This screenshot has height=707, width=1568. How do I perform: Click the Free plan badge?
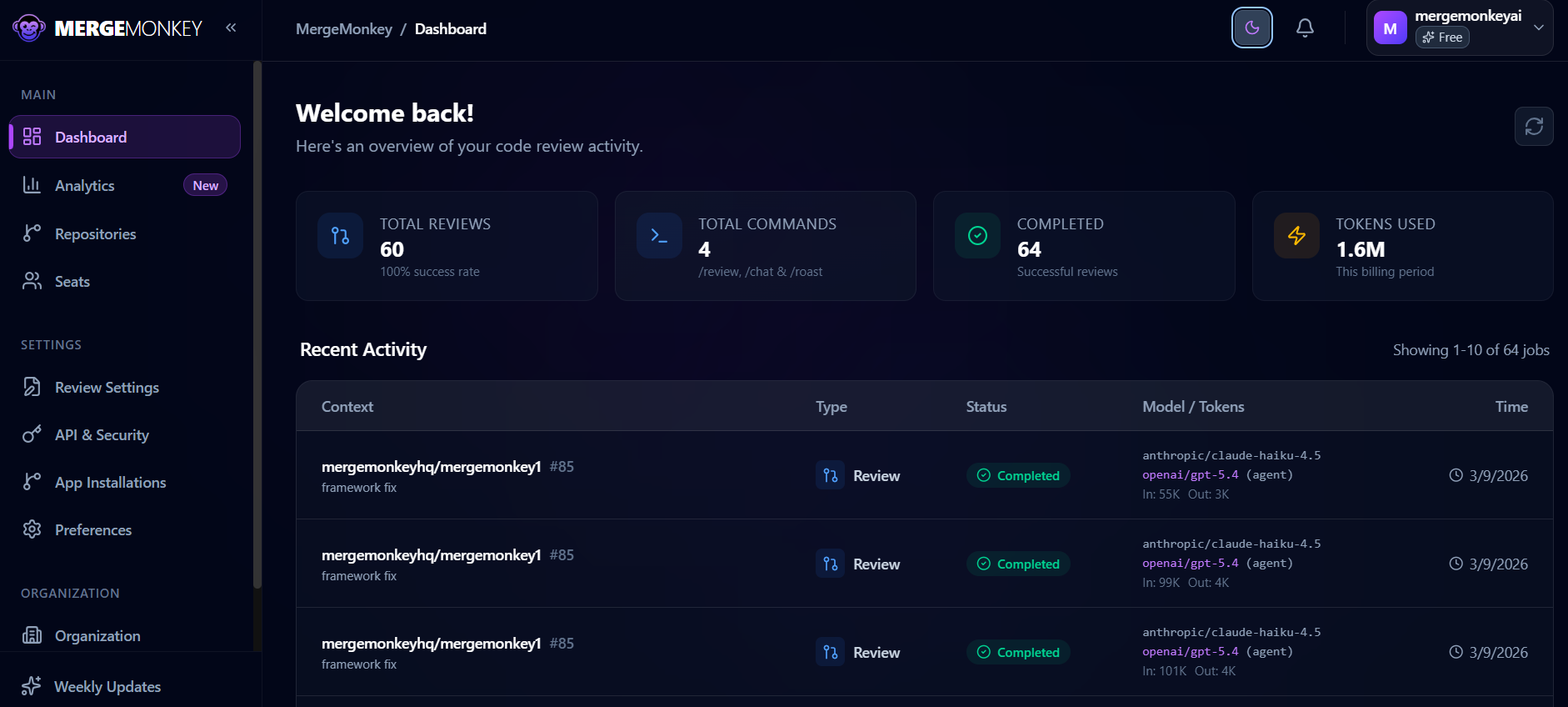click(1442, 38)
